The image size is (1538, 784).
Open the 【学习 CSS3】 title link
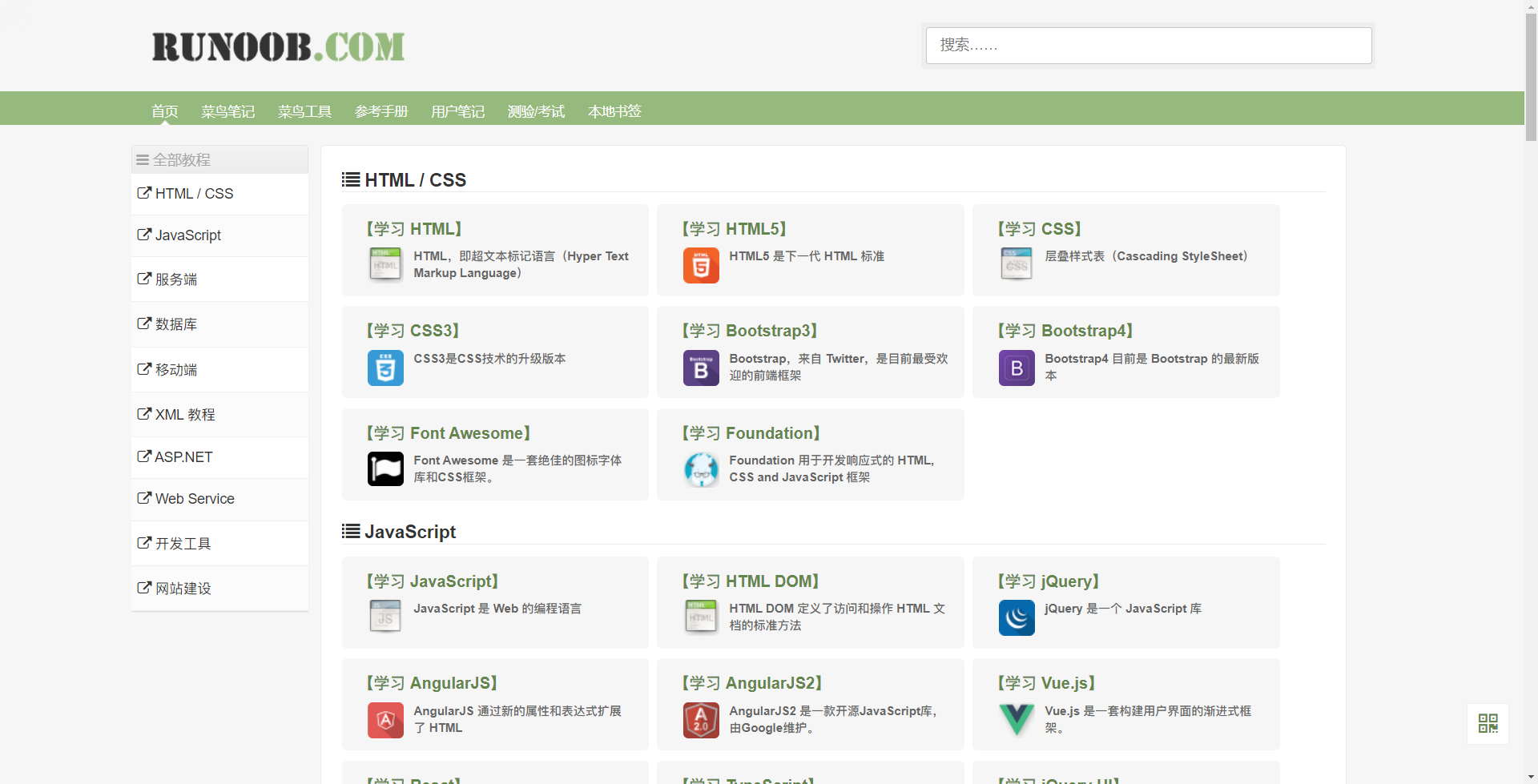point(413,331)
